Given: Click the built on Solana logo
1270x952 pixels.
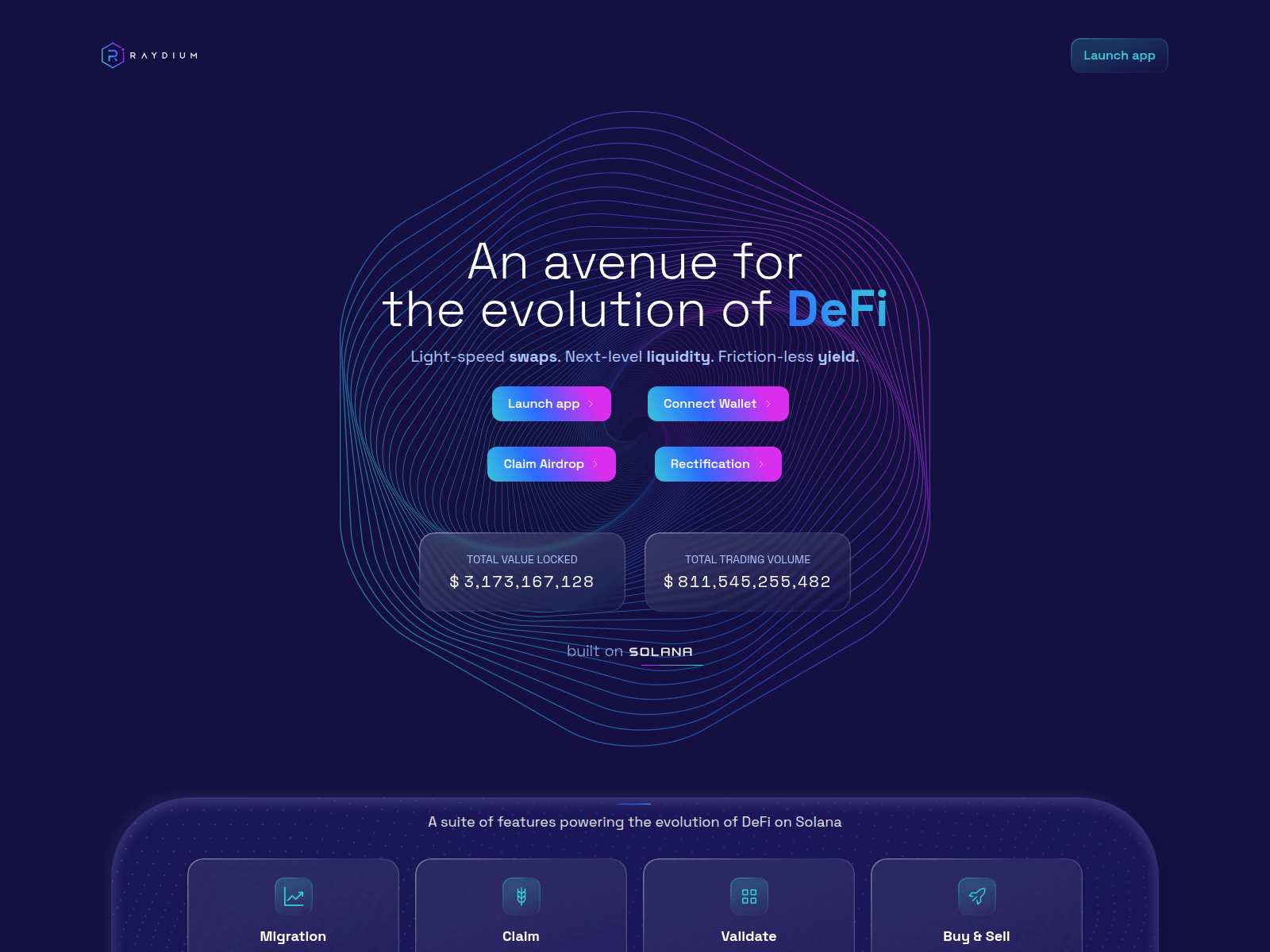Looking at the screenshot, I should [660, 652].
